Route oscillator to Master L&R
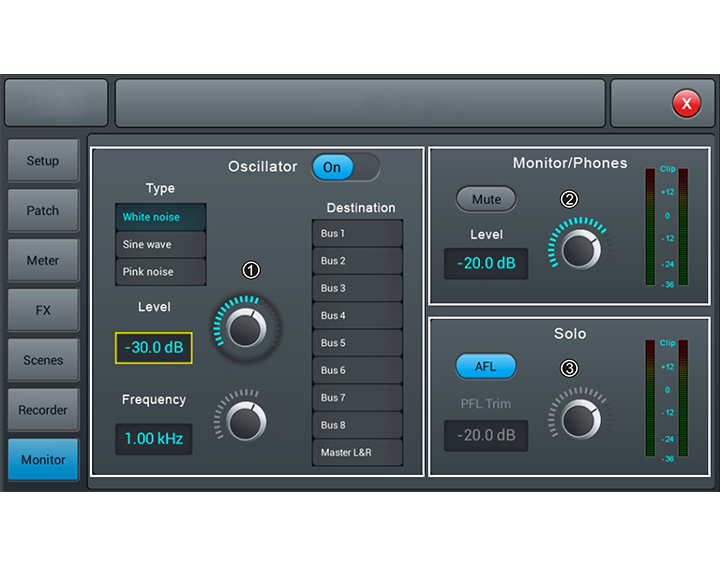Viewport: 720px width, 567px height. 357,453
